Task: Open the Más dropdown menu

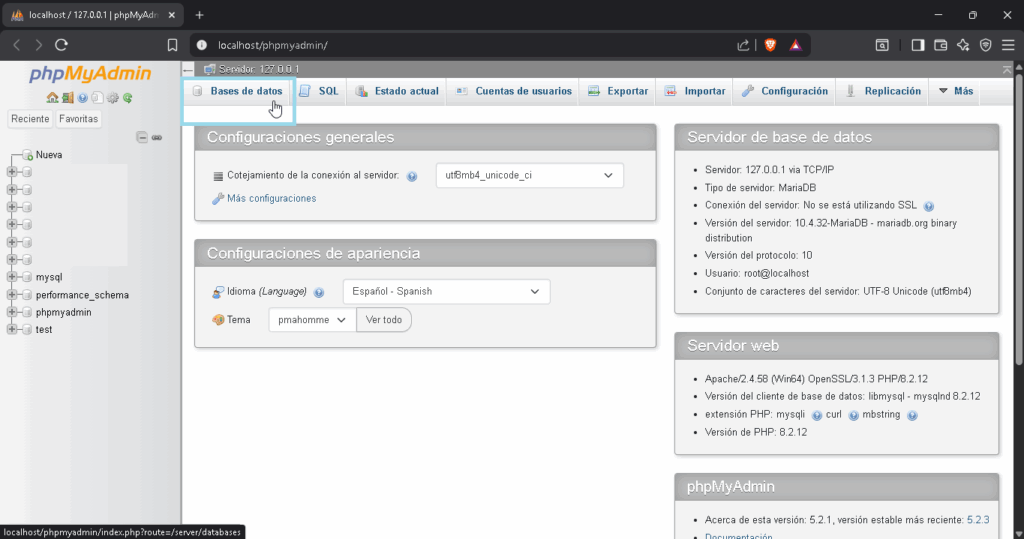Action: tap(956, 91)
